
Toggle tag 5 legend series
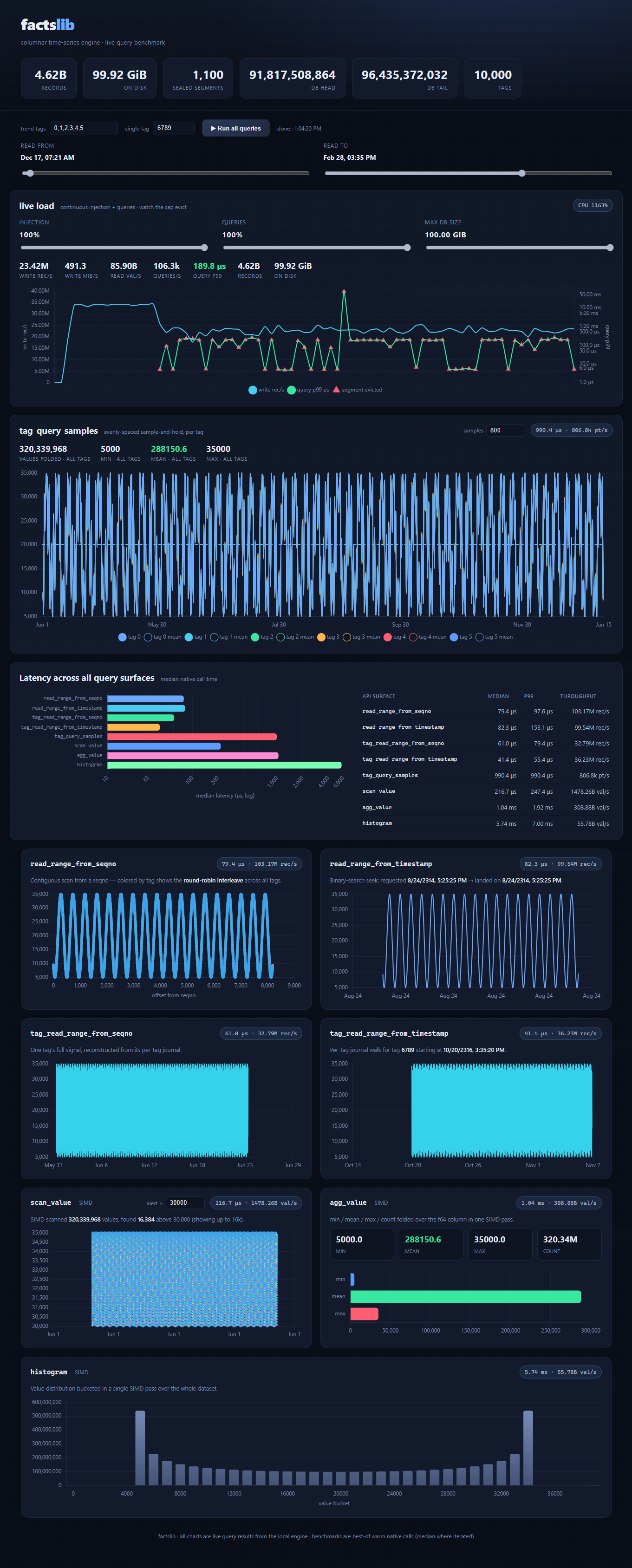click(461, 637)
